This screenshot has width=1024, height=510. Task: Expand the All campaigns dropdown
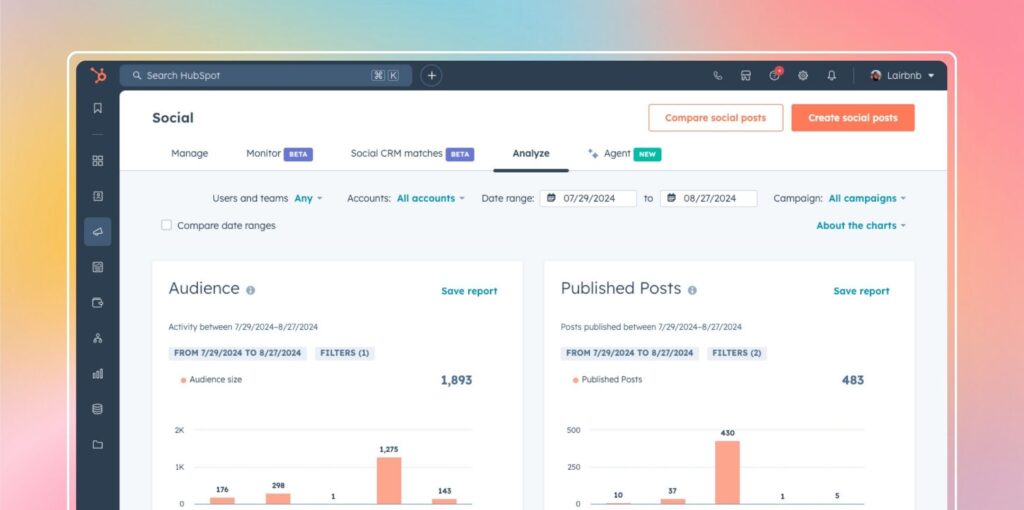[x=867, y=199]
